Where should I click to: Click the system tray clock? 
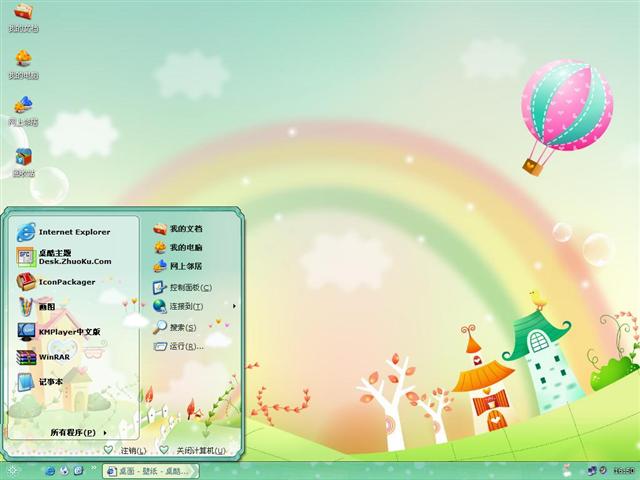(623, 471)
